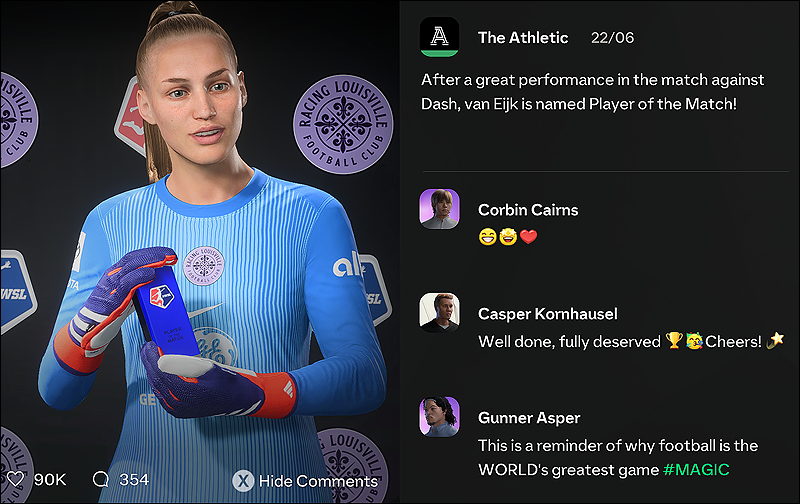
Task: Click the red heart emoji in Corbin's comment
Action: pyautogui.click(x=529, y=237)
